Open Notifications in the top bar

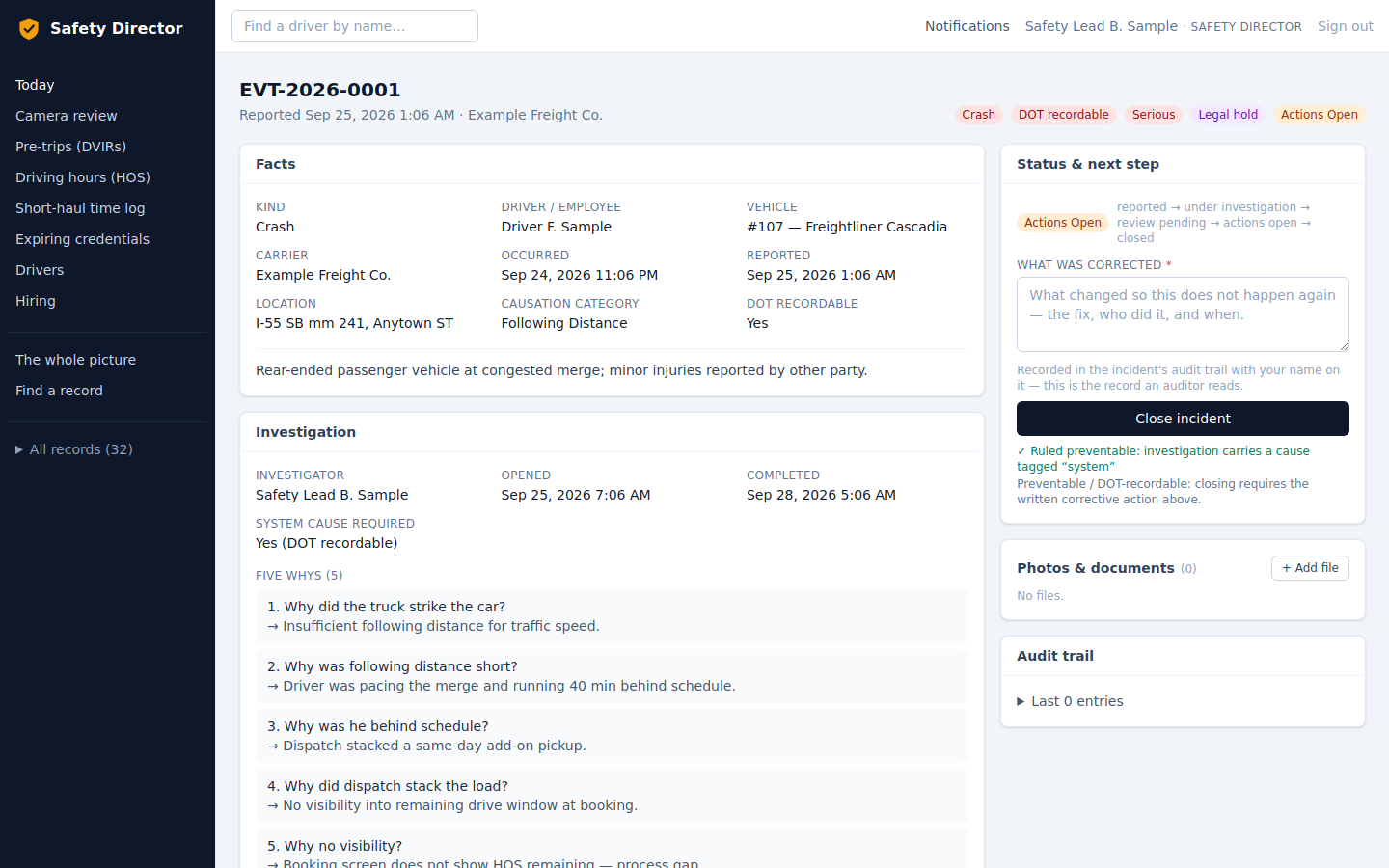(x=967, y=26)
